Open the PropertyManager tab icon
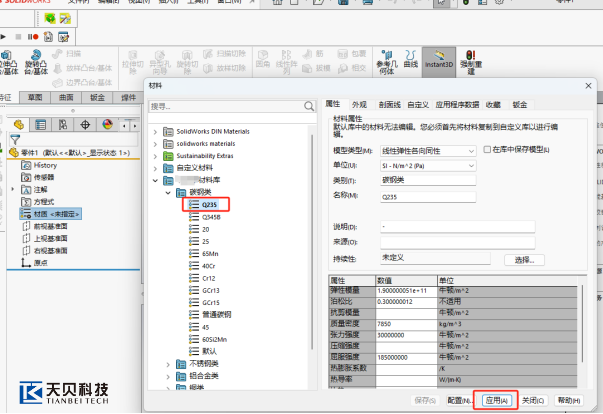 tap(40, 125)
